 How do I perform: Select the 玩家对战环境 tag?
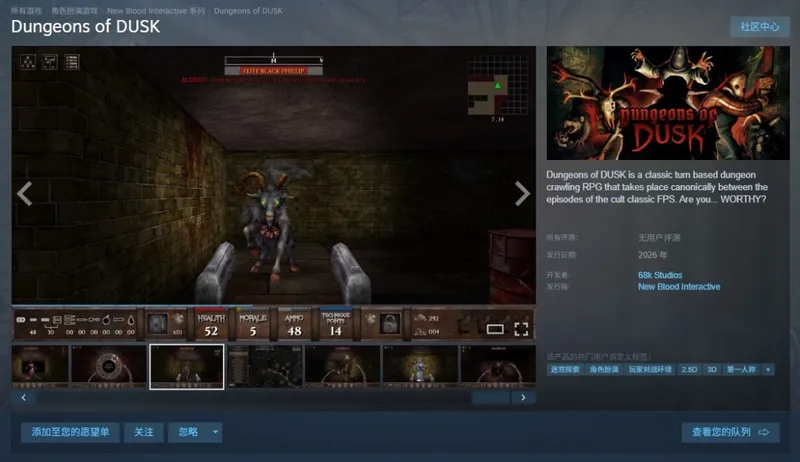pos(650,369)
